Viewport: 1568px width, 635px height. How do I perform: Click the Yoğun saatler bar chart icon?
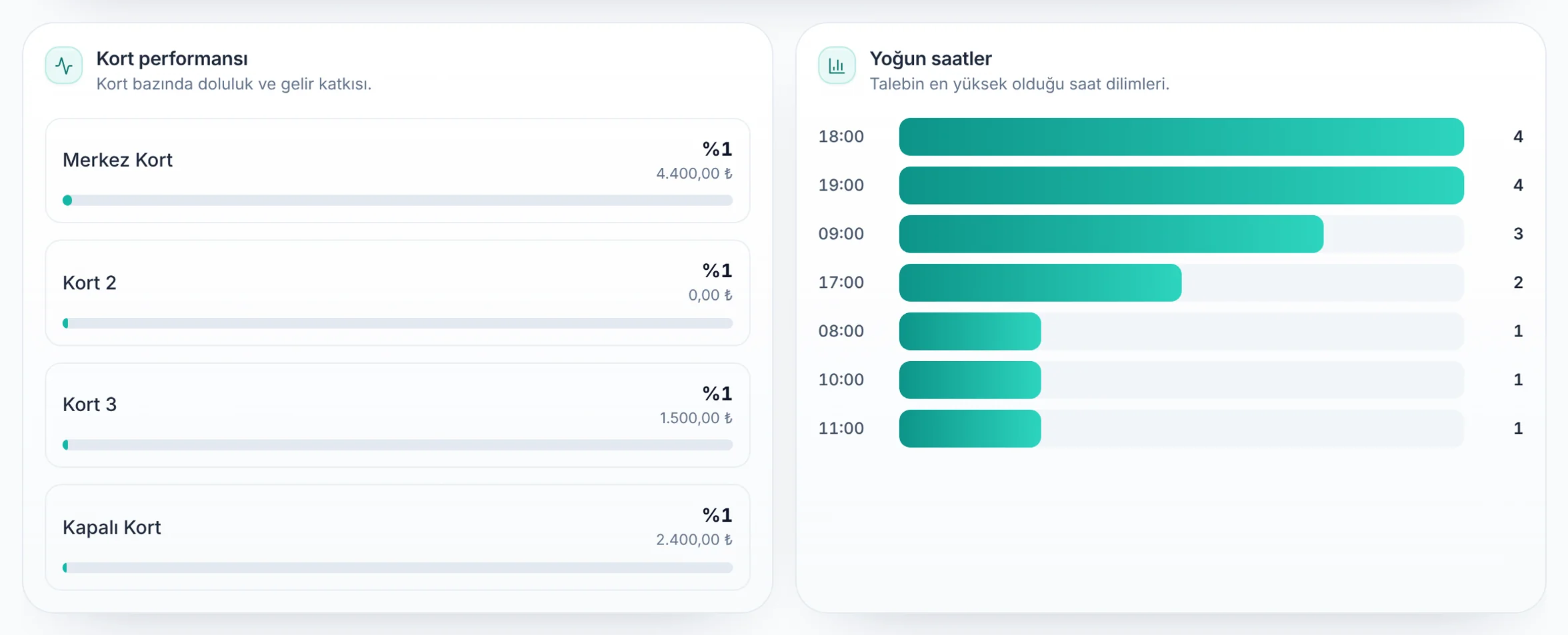tap(837, 65)
